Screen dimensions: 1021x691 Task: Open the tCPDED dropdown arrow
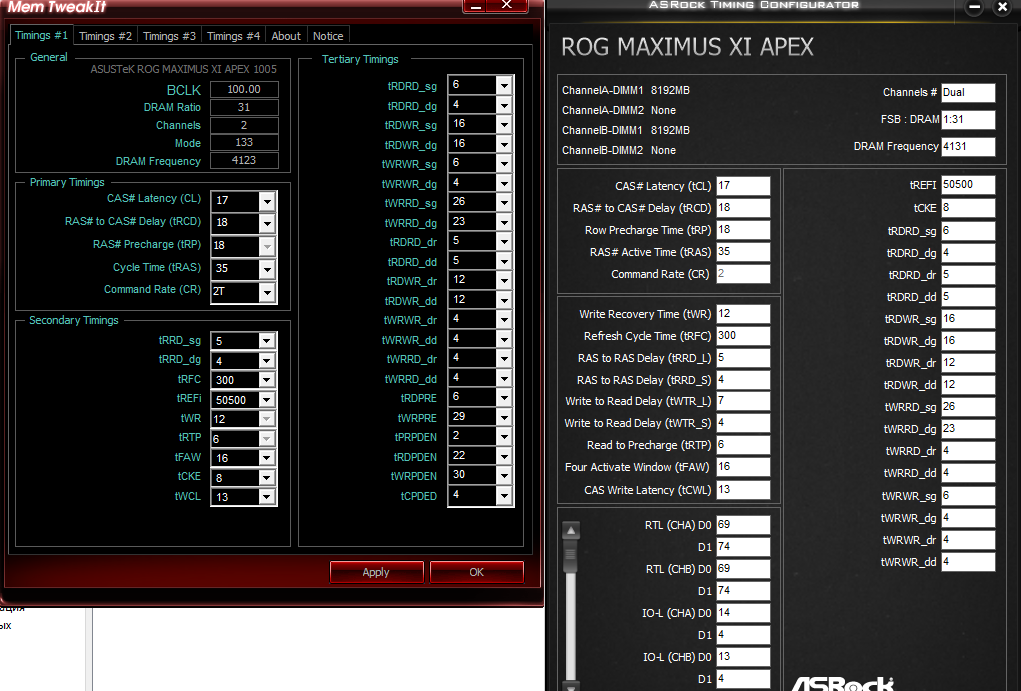click(x=504, y=496)
